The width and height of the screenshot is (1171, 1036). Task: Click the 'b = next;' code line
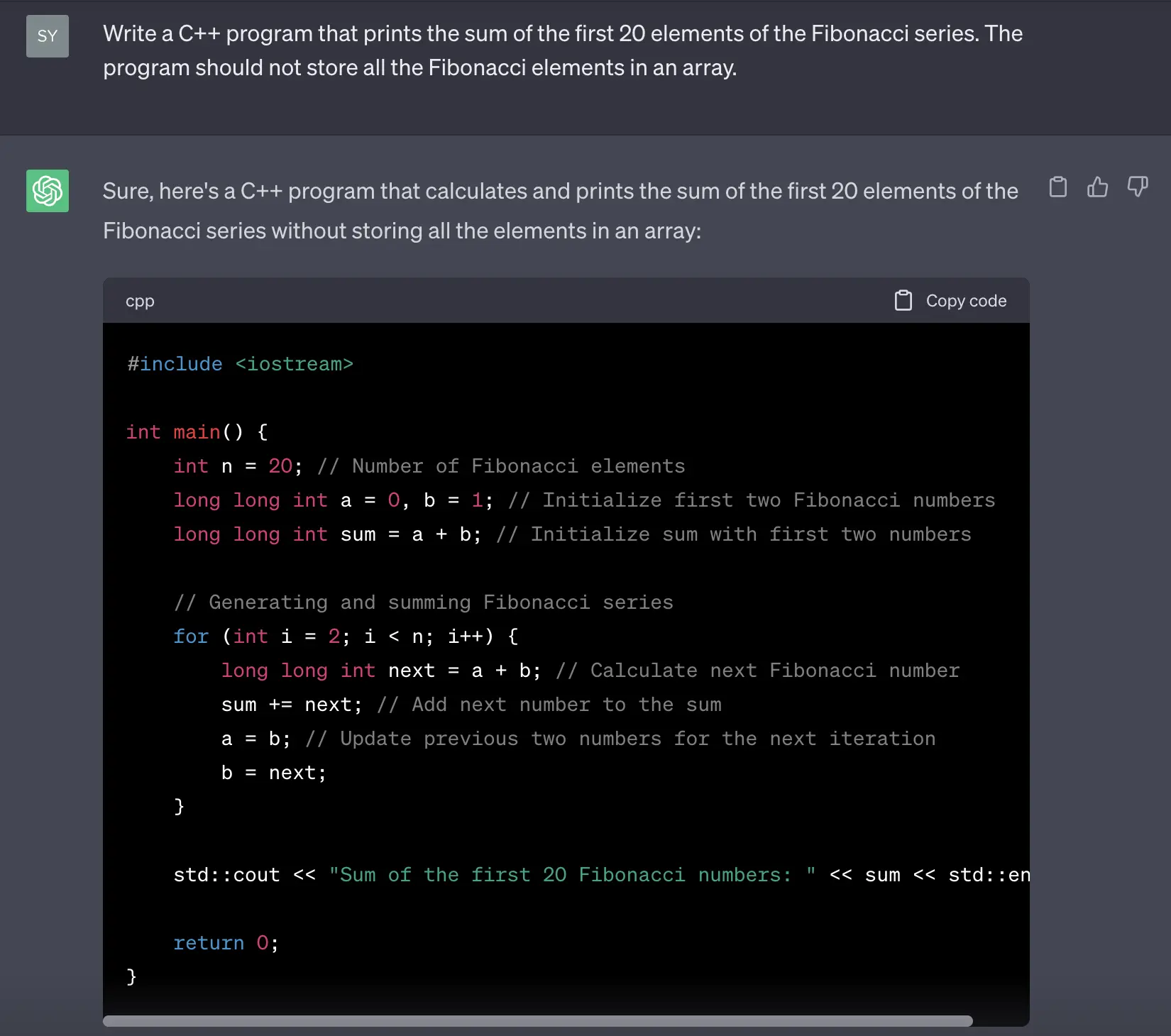(x=274, y=773)
